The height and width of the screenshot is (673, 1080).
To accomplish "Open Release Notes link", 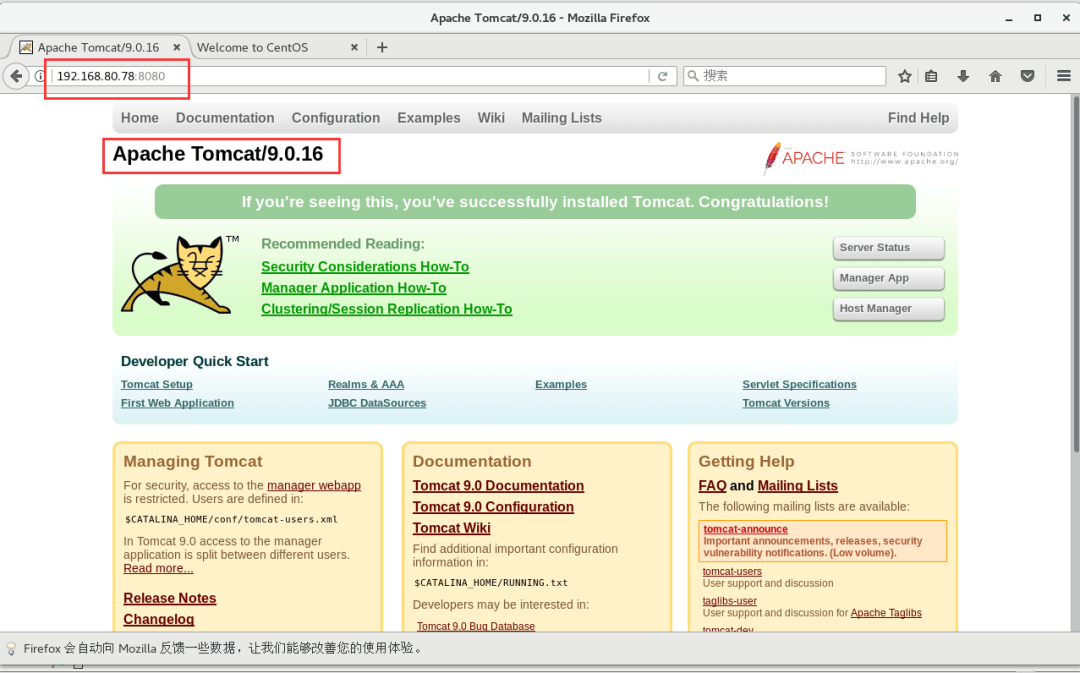I will pyautogui.click(x=169, y=599).
